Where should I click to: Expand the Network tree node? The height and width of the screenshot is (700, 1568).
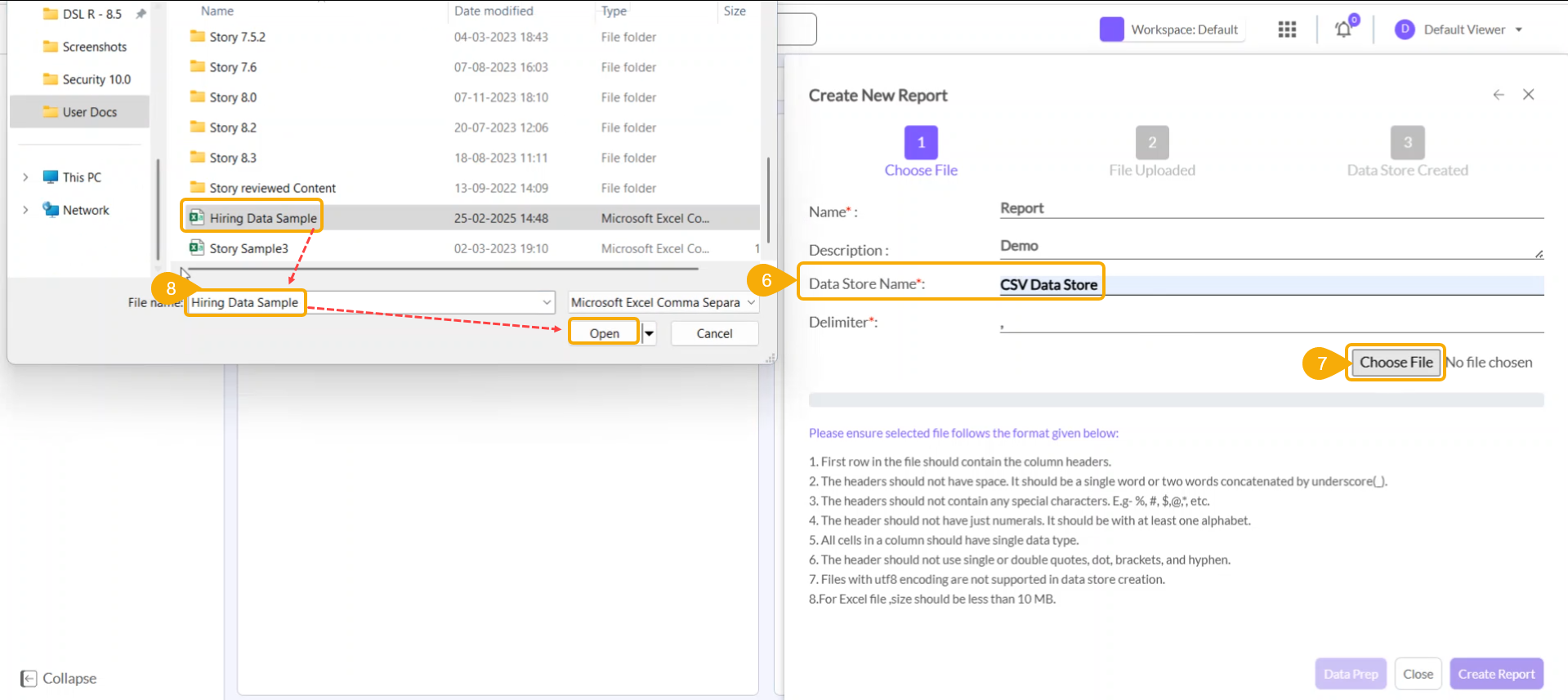tap(25, 210)
